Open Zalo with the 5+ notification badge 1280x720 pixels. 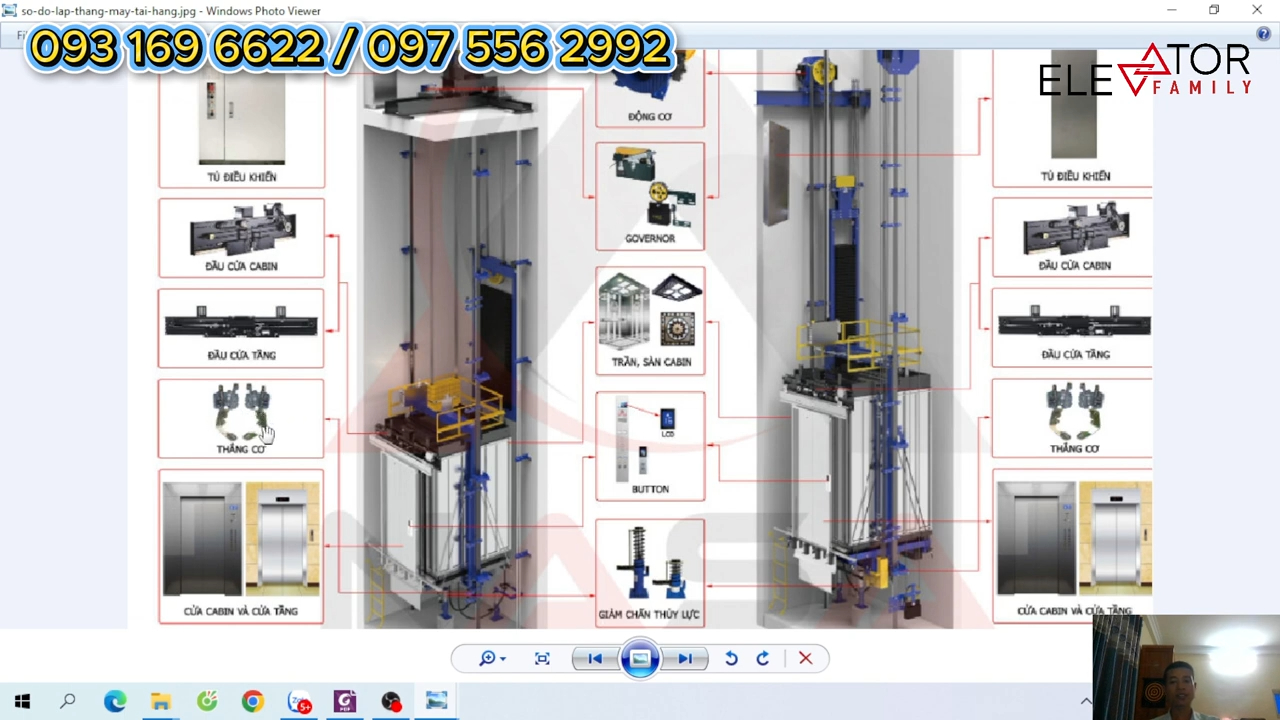point(299,701)
